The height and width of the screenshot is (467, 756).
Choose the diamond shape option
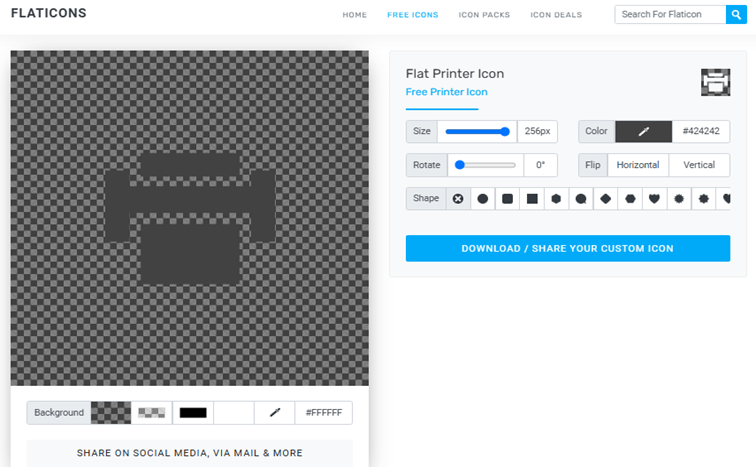click(605, 198)
